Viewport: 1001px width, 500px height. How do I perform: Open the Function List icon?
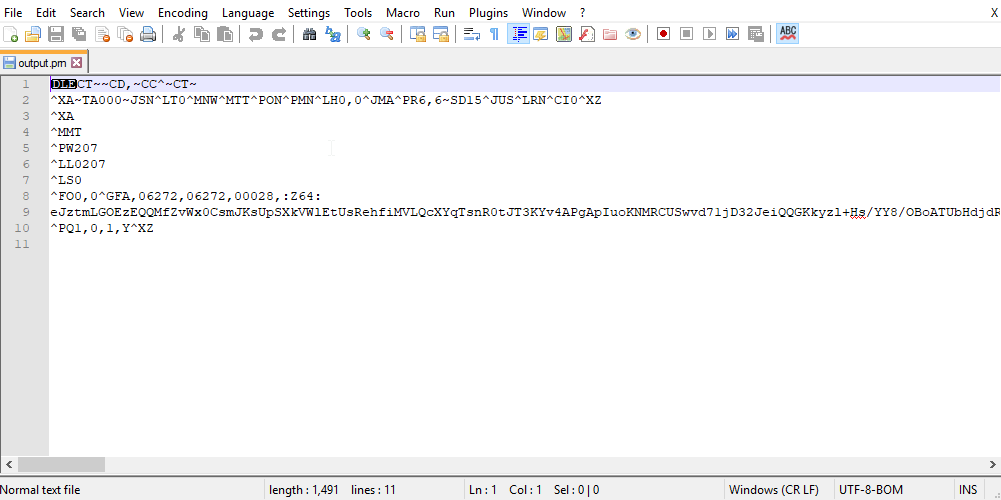(x=587, y=34)
